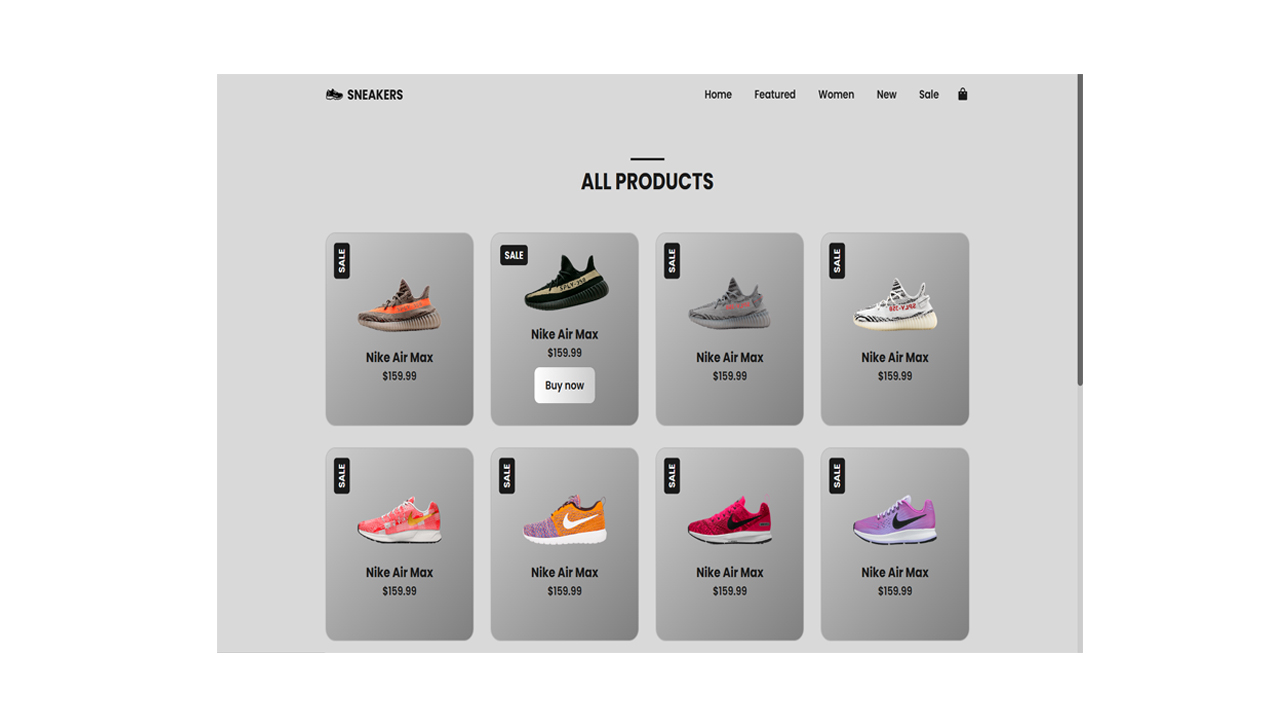The height and width of the screenshot is (720, 1270).
Task: Select the black Yeezy sneaker image
Action: 566,283
